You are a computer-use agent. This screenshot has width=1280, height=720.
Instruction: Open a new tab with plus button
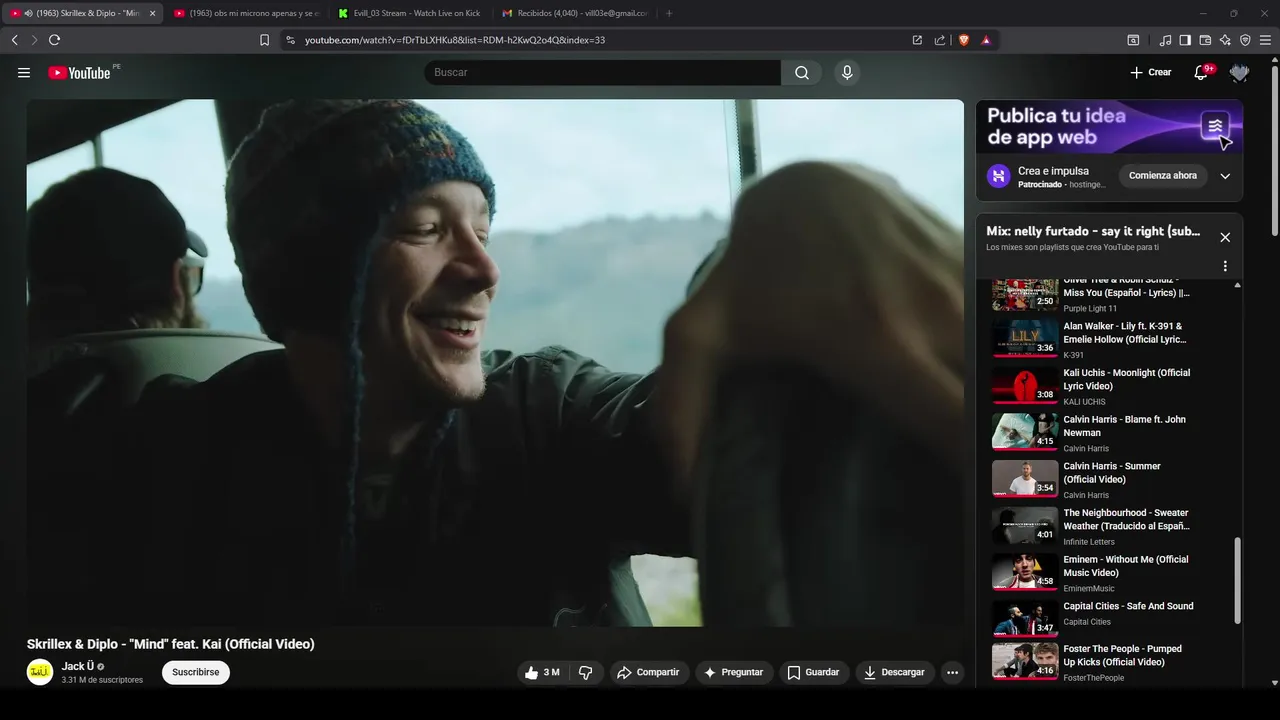(x=669, y=13)
